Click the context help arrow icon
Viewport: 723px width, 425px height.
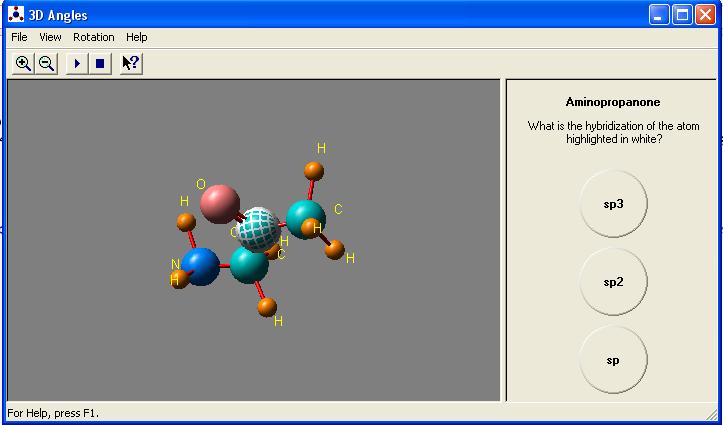coord(130,63)
